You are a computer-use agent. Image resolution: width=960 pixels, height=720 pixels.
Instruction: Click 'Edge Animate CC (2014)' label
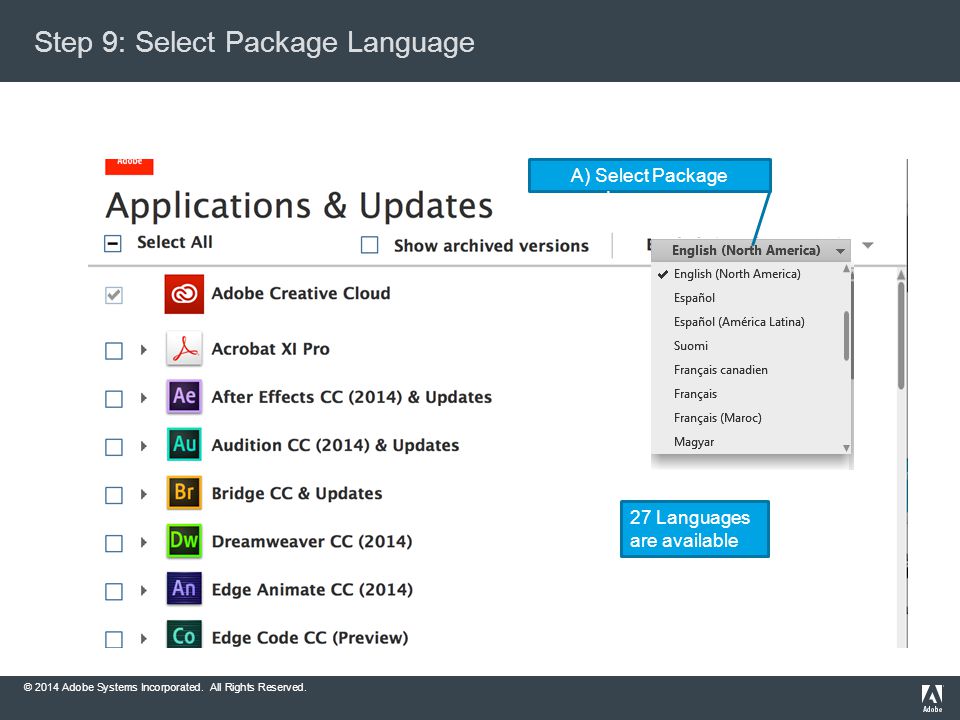pos(312,590)
